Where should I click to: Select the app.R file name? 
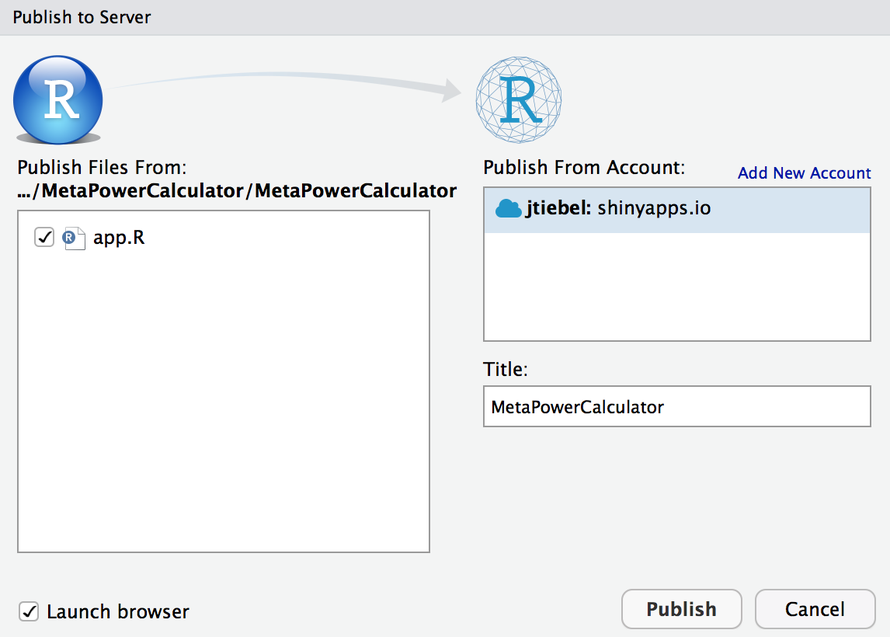tap(119, 238)
